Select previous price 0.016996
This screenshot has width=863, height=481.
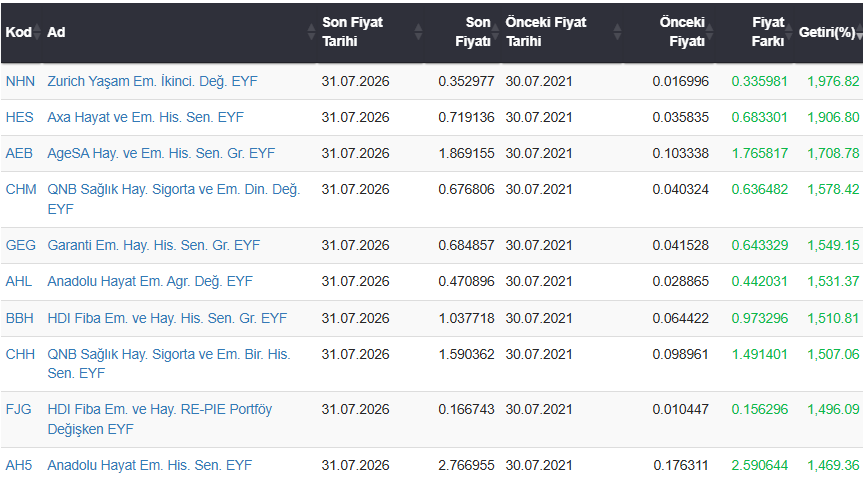click(680, 81)
